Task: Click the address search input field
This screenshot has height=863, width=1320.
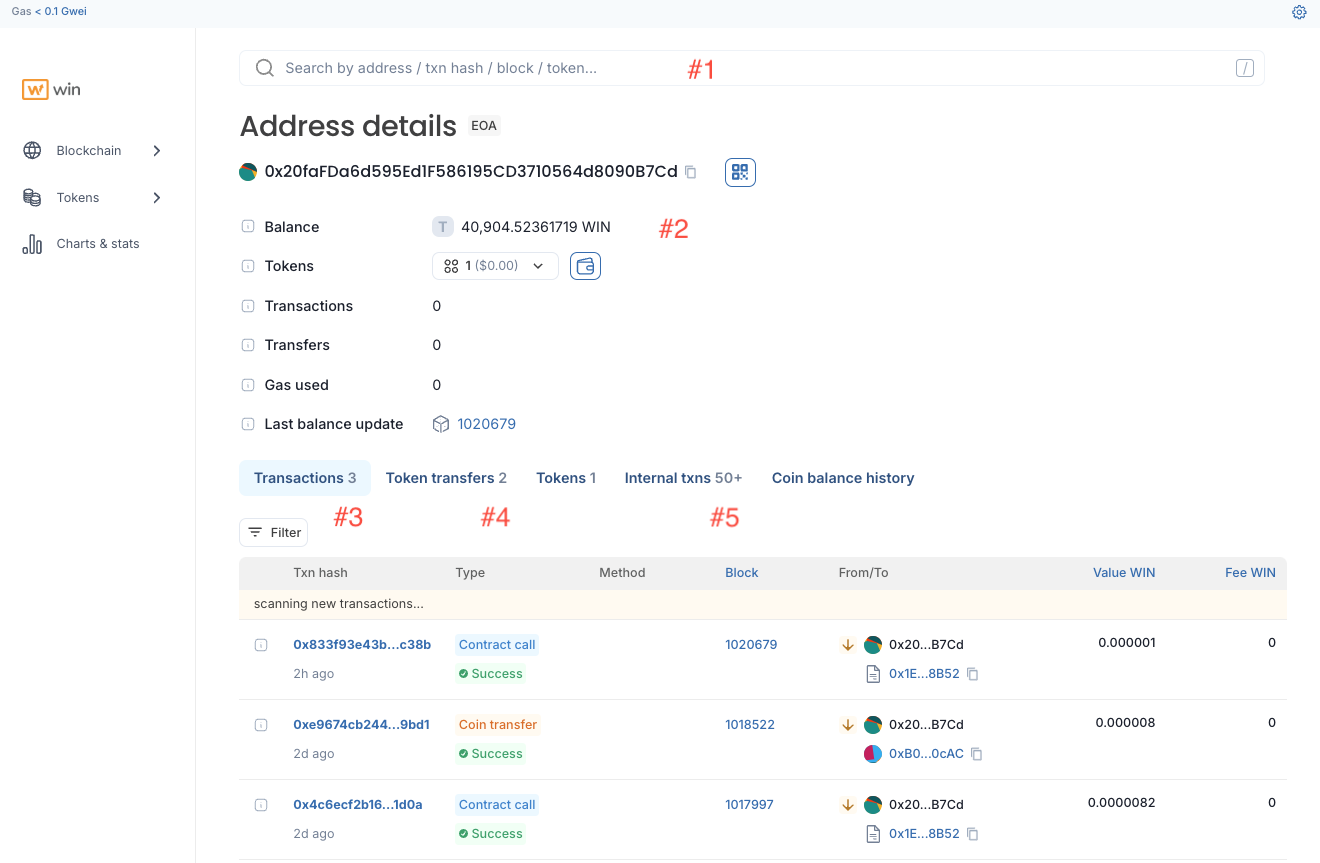Action: pyautogui.click(x=752, y=68)
